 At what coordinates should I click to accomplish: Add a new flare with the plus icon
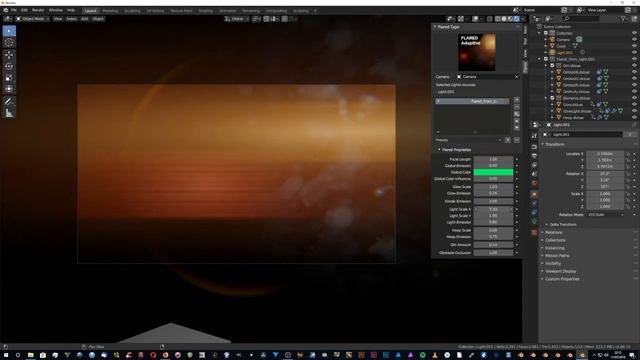point(517,100)
